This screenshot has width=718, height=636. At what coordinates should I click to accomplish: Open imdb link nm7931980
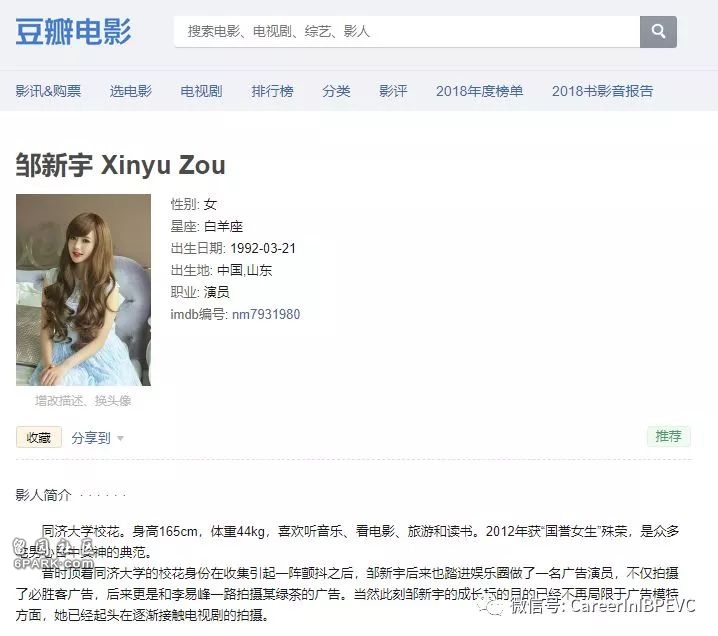[x=266, y=315]
